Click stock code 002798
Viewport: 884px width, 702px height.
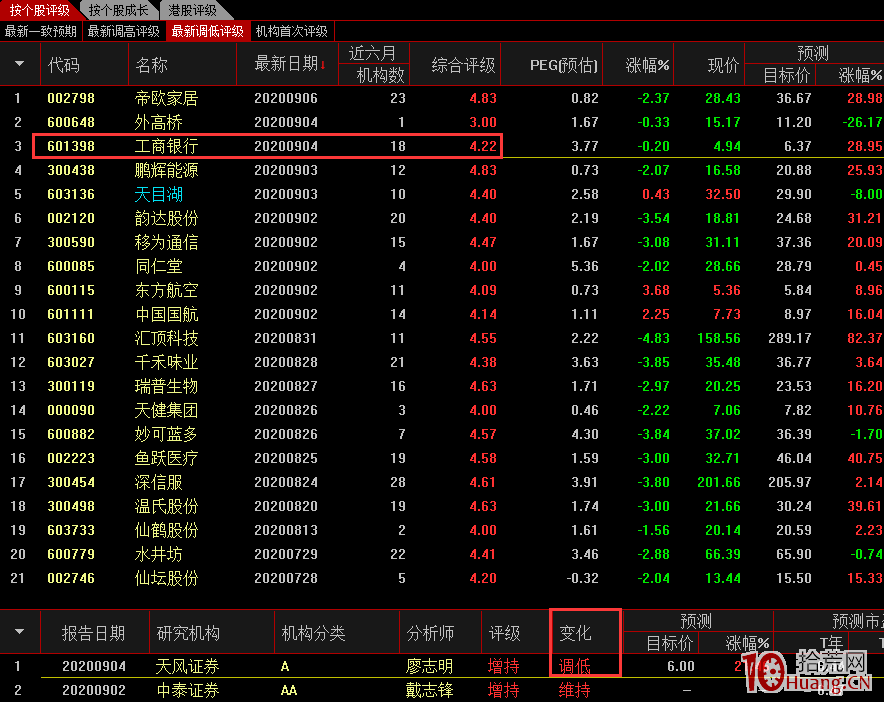pyautogui.click(x=71, y=98)
